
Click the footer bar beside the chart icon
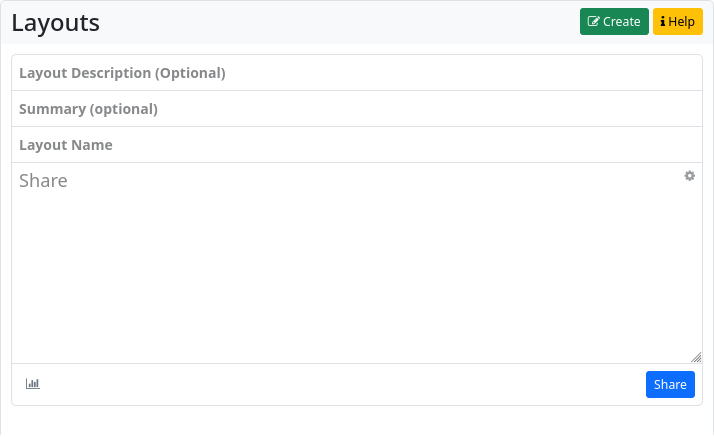pyautogui.click(x=340, y=384)
